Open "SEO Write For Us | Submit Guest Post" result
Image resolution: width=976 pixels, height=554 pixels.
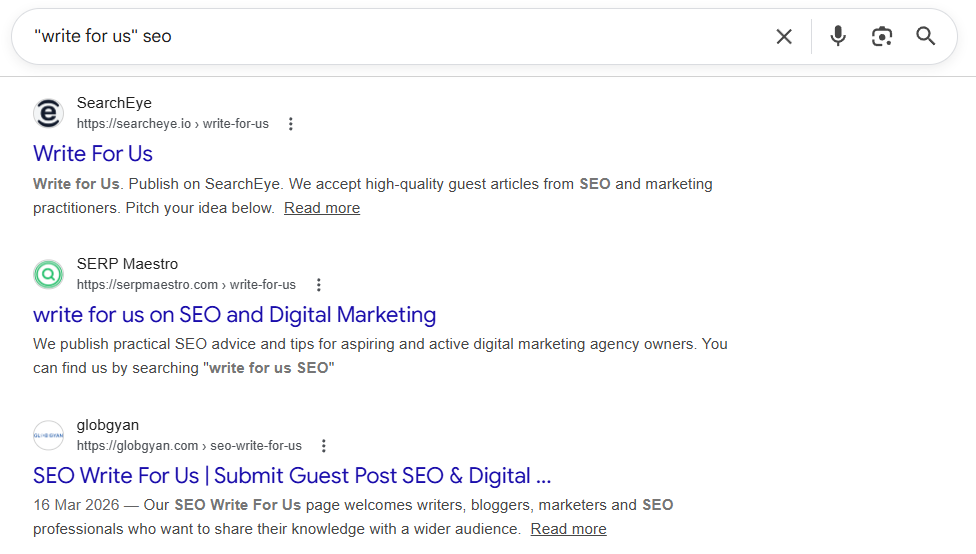[x=292, y=476]
